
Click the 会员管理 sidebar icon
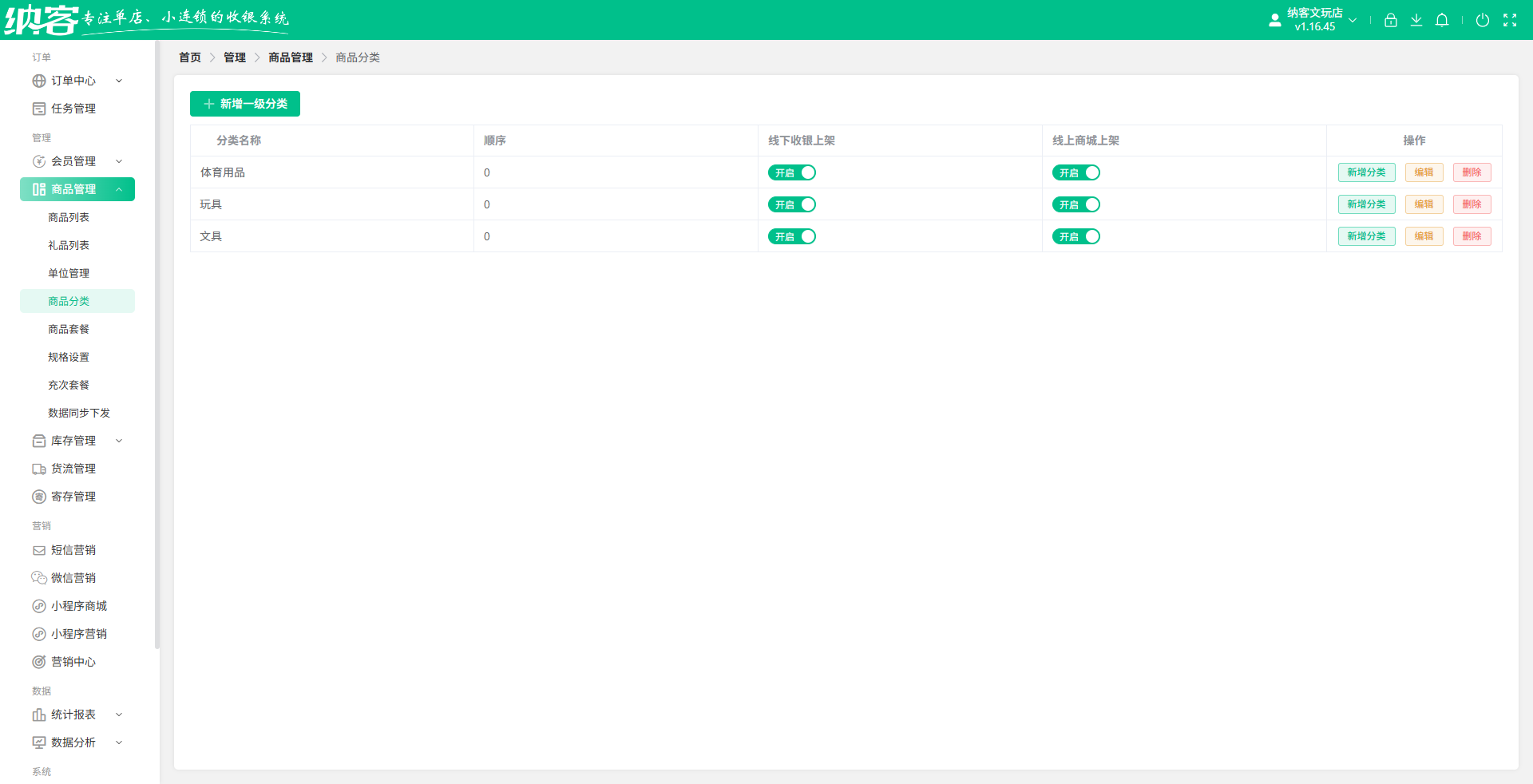[39, 161]
